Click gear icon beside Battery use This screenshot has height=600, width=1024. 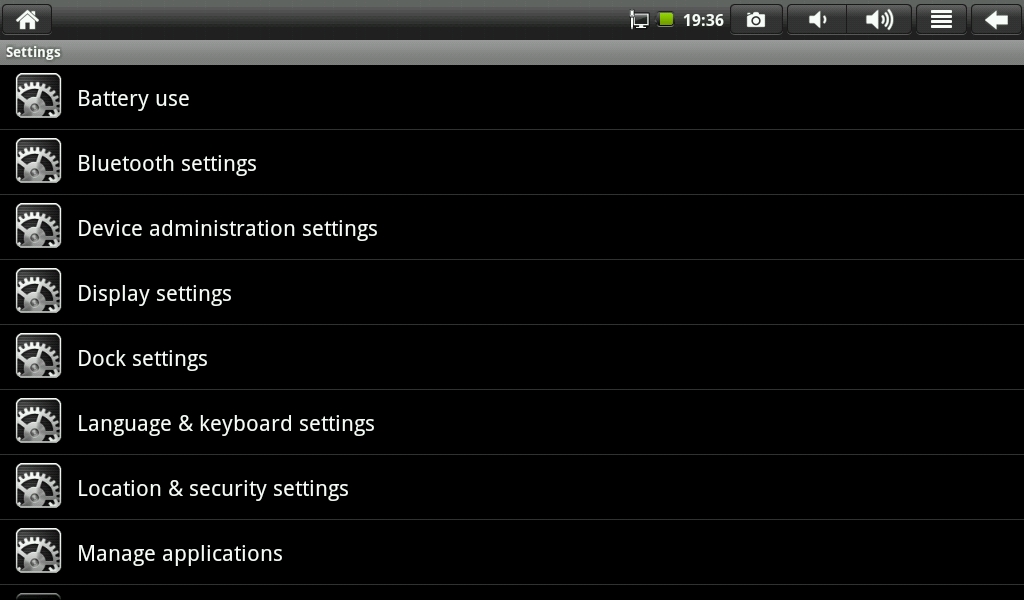click(38, 97)
